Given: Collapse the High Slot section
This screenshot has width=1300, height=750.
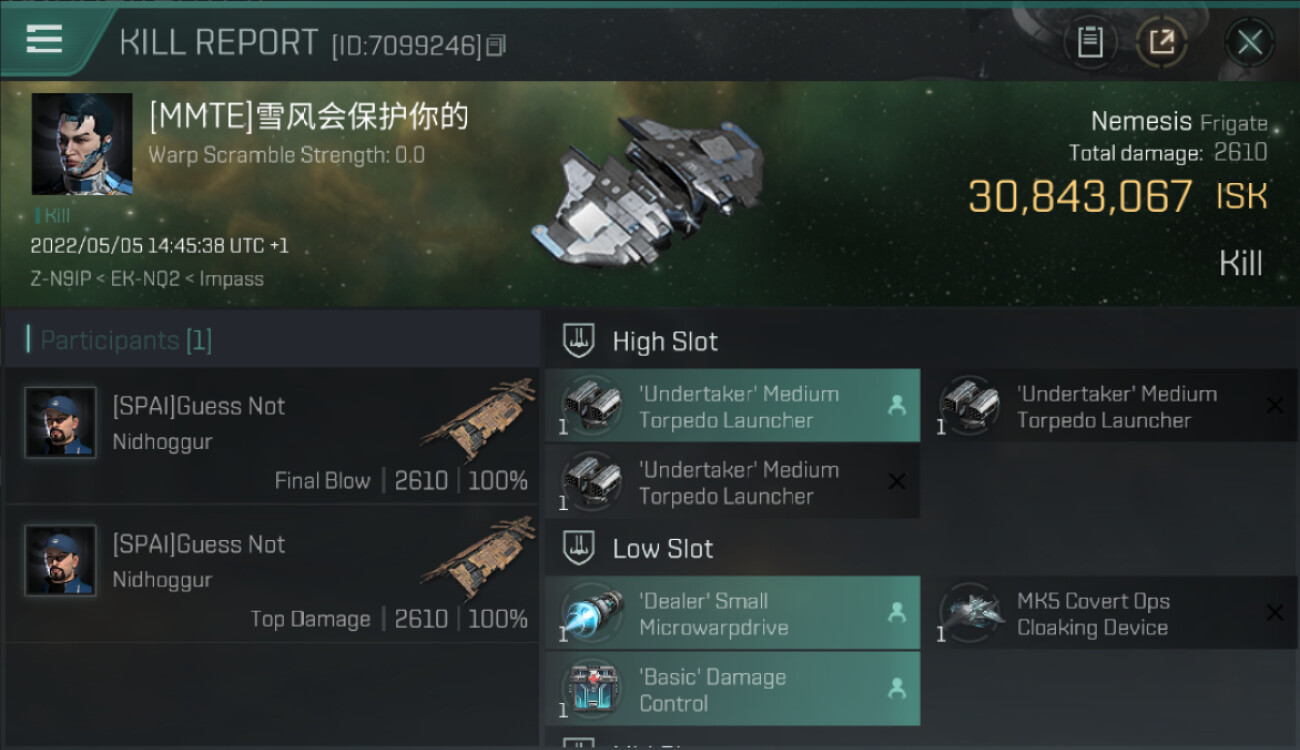Looking at the screenshot, I should pos(640,341).
